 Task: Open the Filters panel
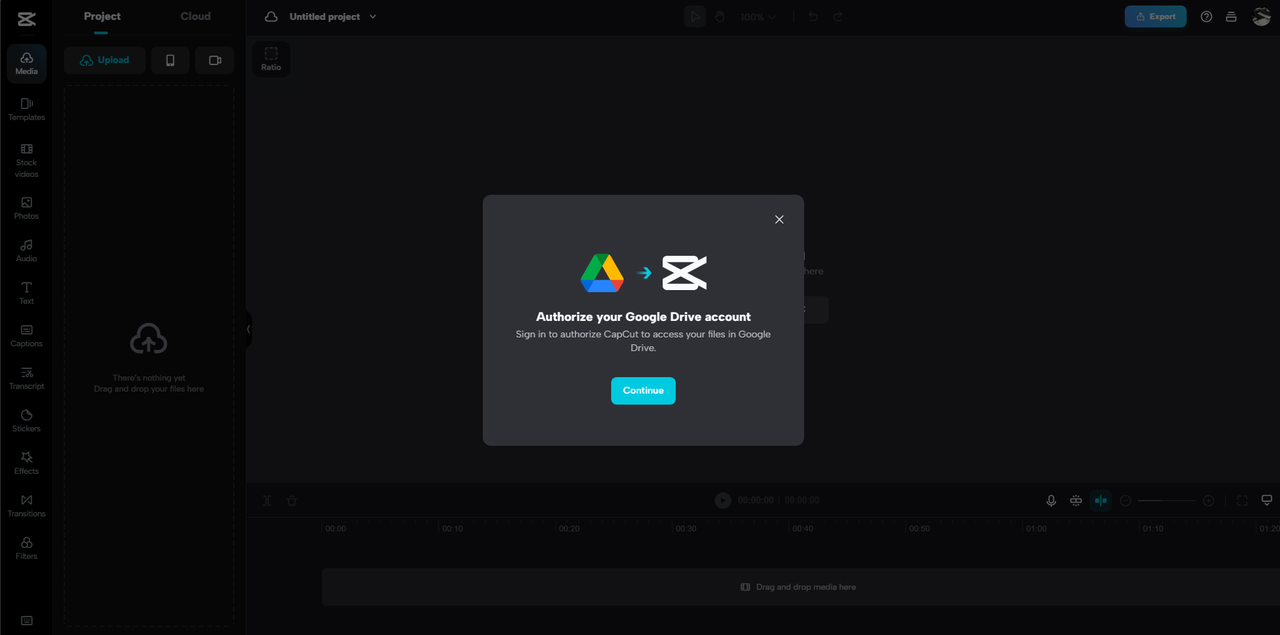pos(26,548)
